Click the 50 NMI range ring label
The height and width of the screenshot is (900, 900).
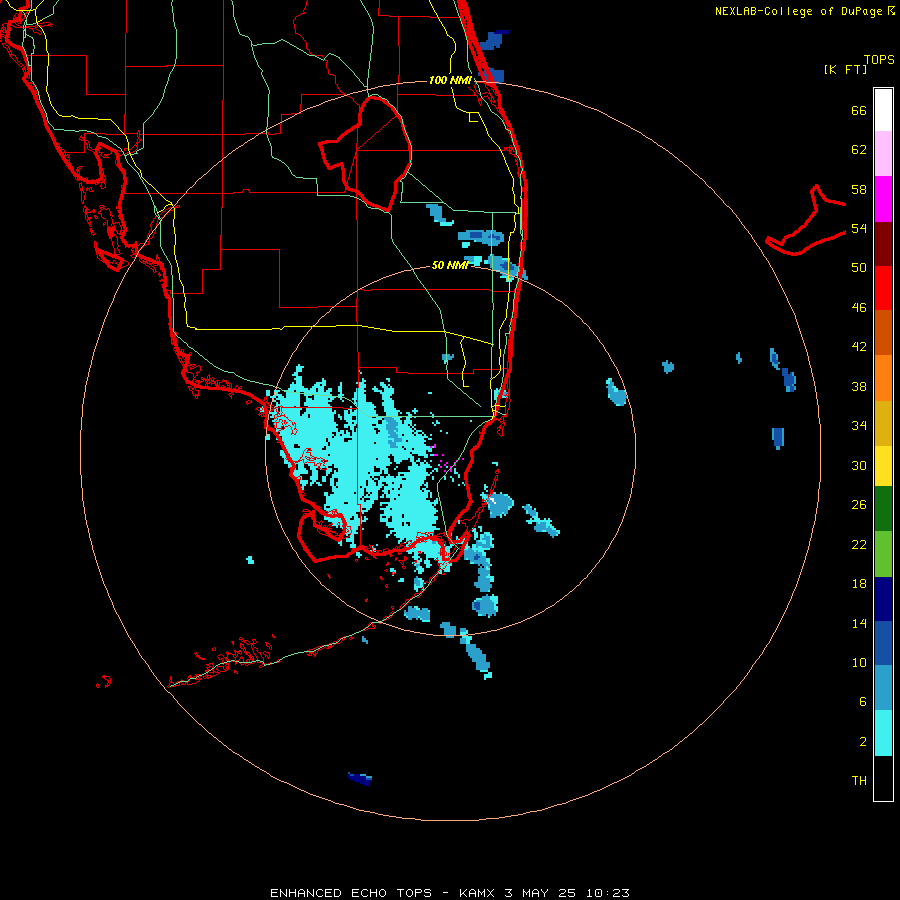coord(450,265)
